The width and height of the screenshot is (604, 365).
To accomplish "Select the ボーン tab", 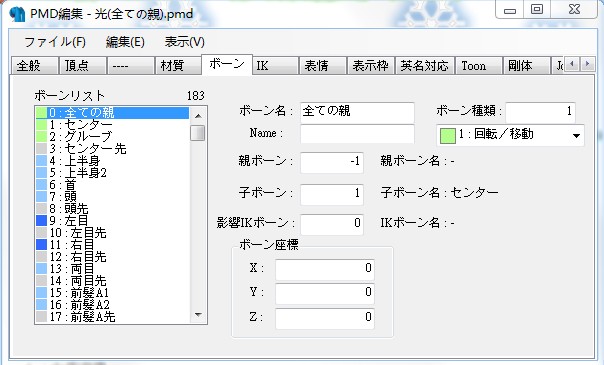I will (227, 64).
